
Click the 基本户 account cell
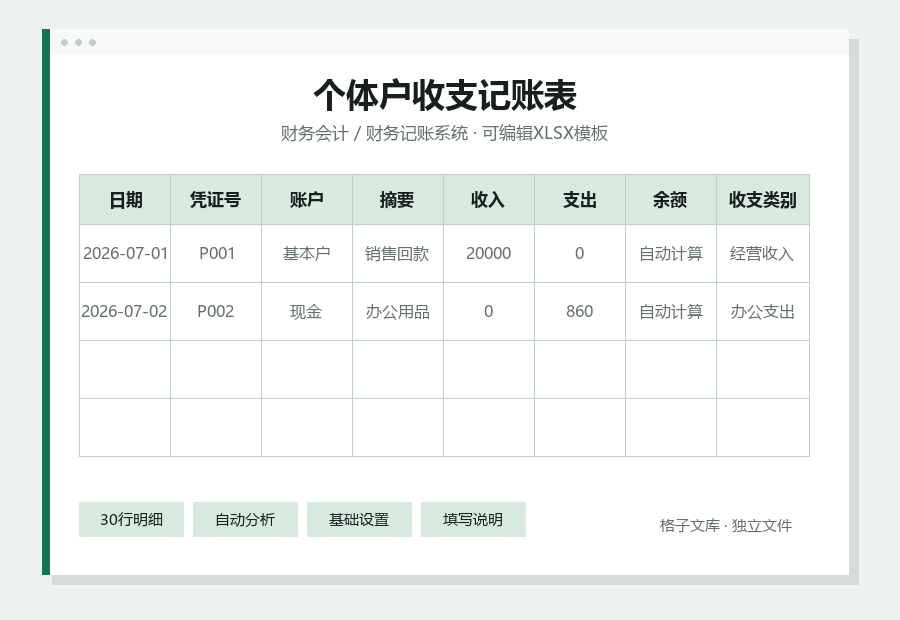(x=307, y=254)
